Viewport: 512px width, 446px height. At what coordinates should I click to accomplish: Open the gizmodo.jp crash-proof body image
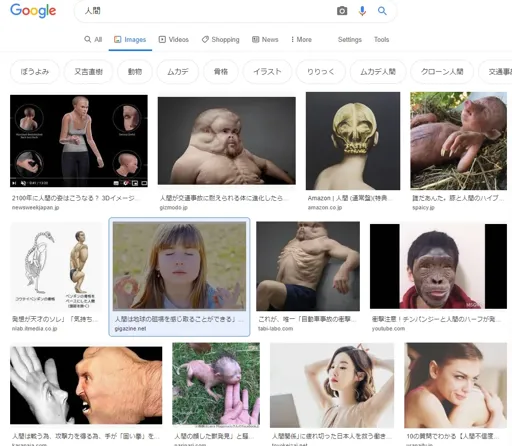tap(227, 141)
